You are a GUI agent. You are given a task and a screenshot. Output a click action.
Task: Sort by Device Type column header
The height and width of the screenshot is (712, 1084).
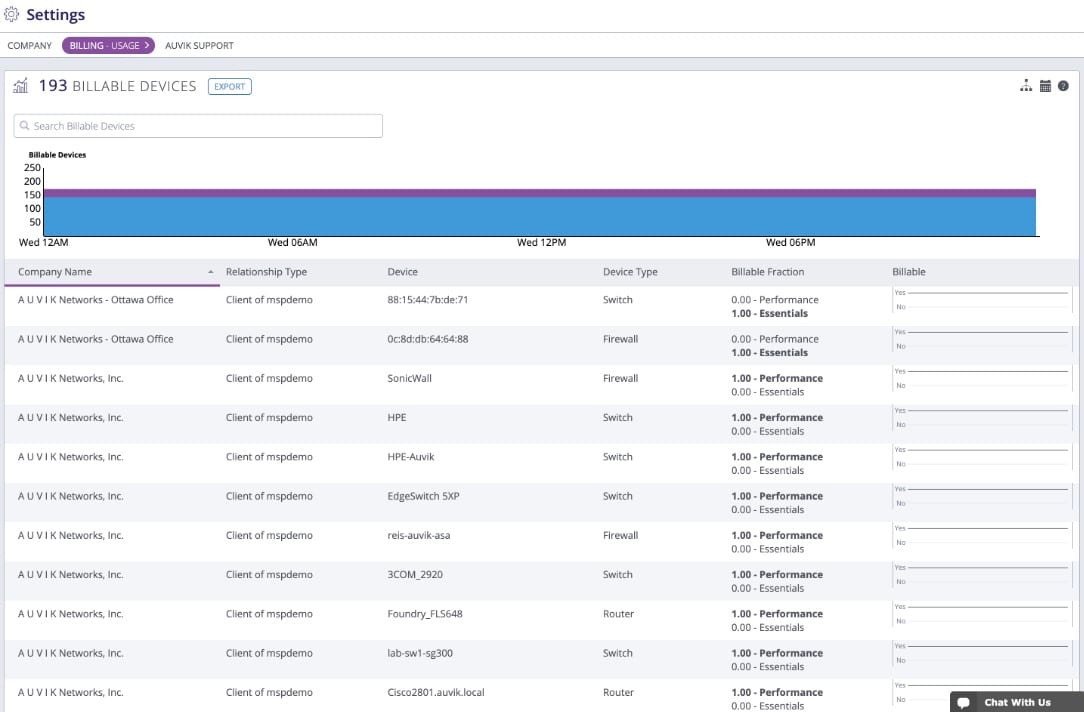pos(630,272)
